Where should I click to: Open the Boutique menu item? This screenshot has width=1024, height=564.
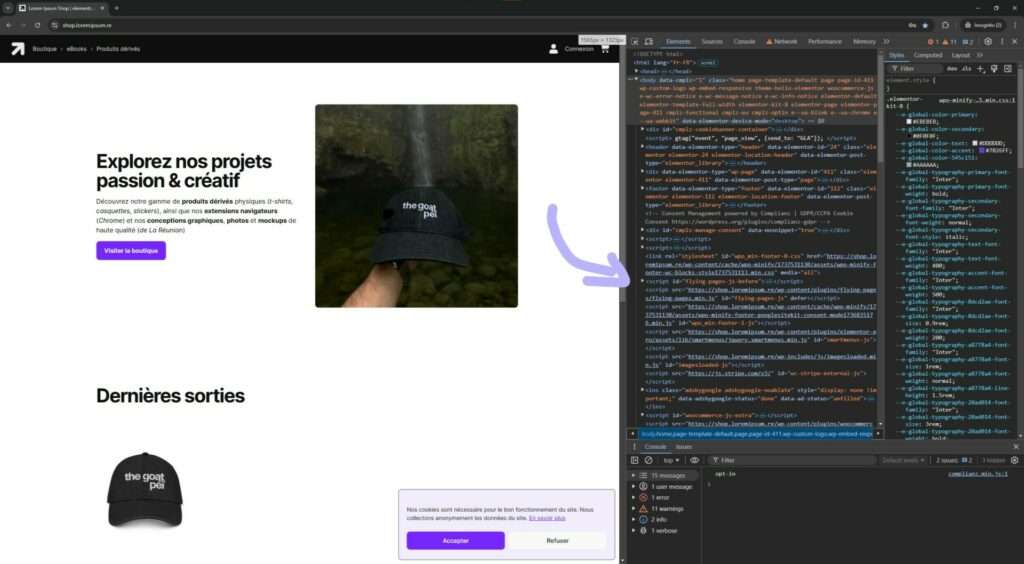[44, 49]
